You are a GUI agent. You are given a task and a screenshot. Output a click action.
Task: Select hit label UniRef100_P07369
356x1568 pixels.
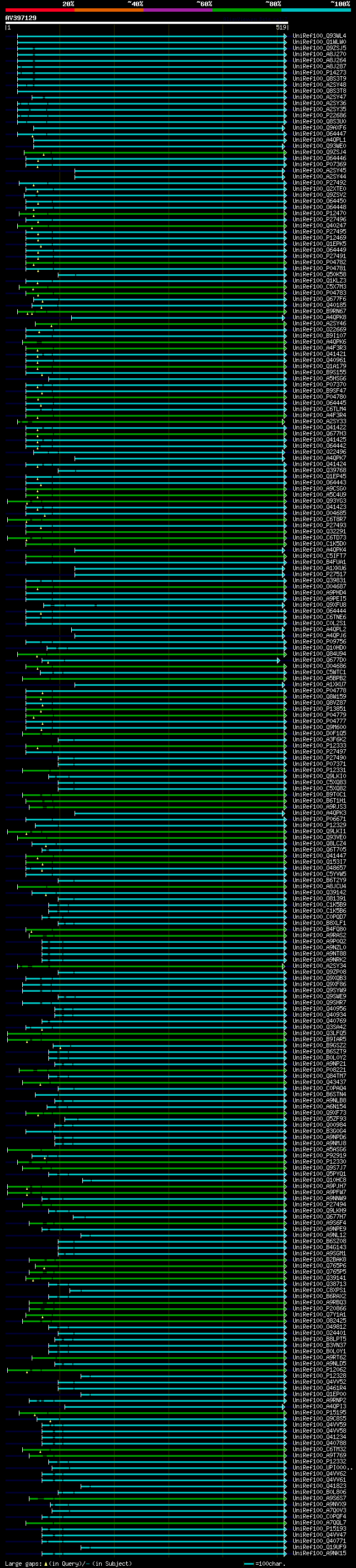(319, 164)
